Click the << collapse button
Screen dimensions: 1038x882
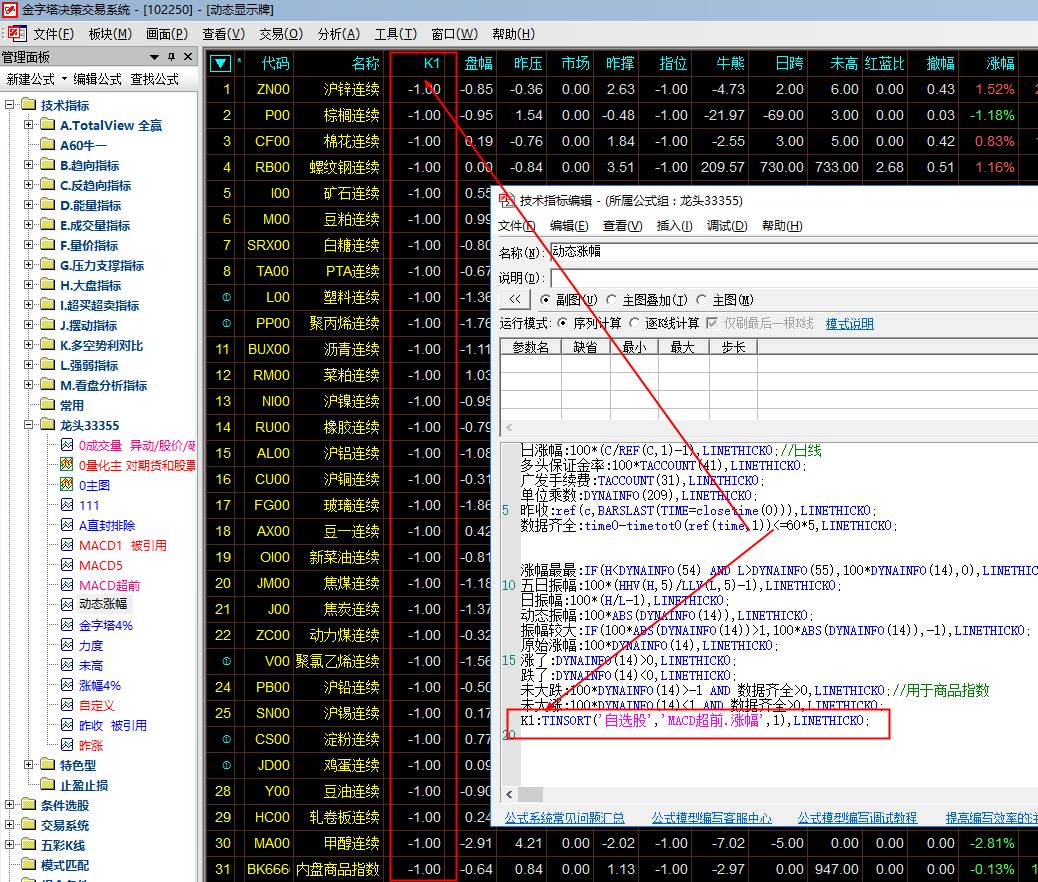[x=514, y=299]
